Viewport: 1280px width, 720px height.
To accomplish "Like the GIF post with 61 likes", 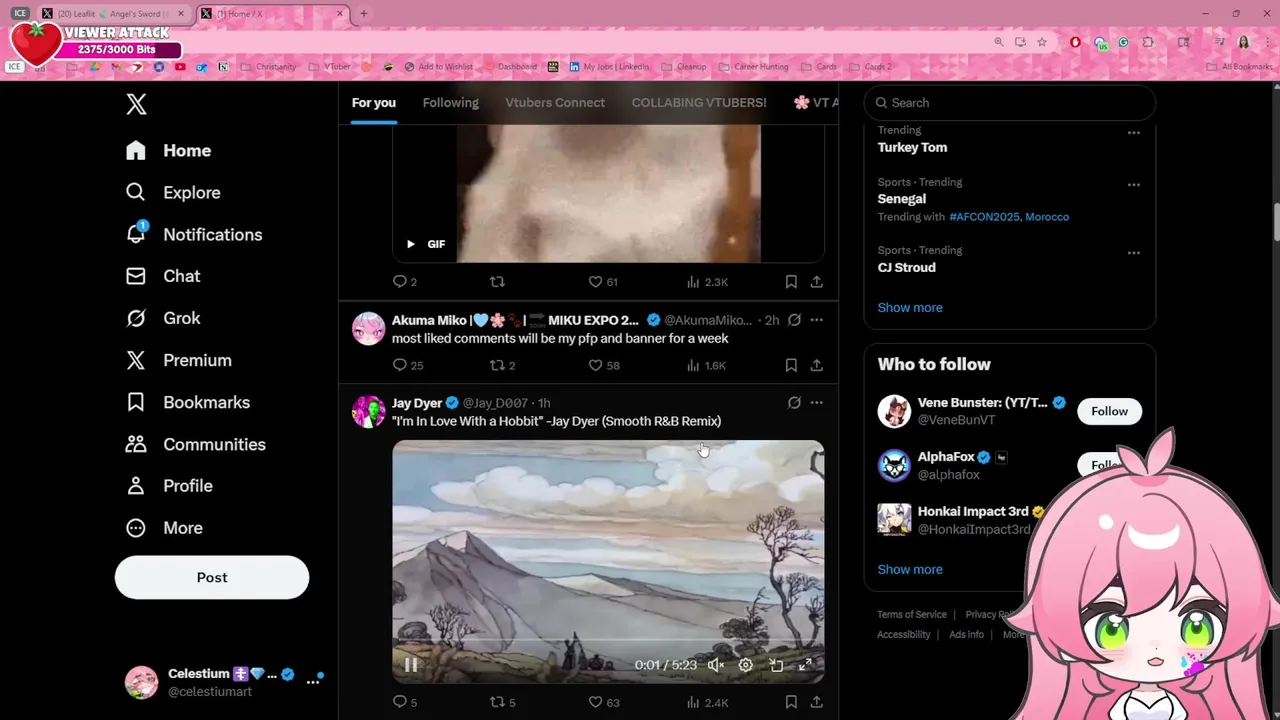I will coord(602,282).
